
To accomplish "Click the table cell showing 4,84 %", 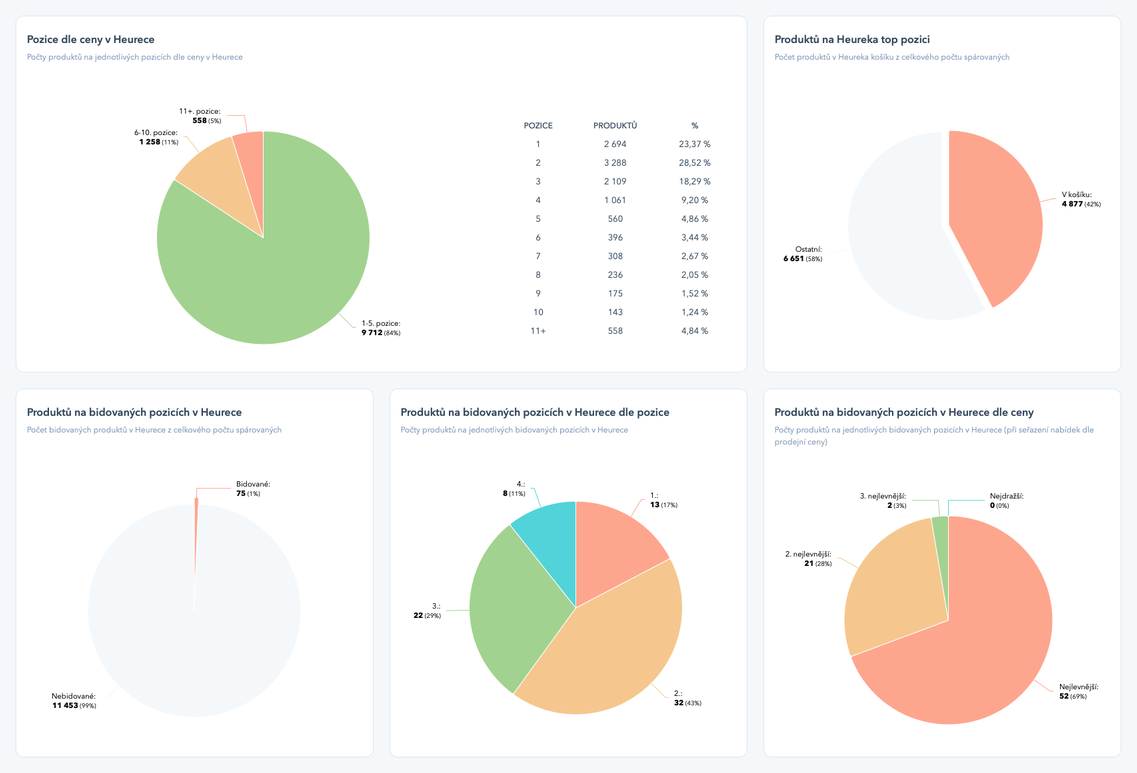I will 695,331.
